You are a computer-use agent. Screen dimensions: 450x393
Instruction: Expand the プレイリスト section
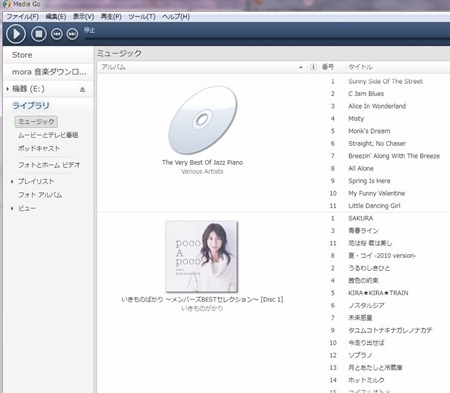click(x=12, y=182)
